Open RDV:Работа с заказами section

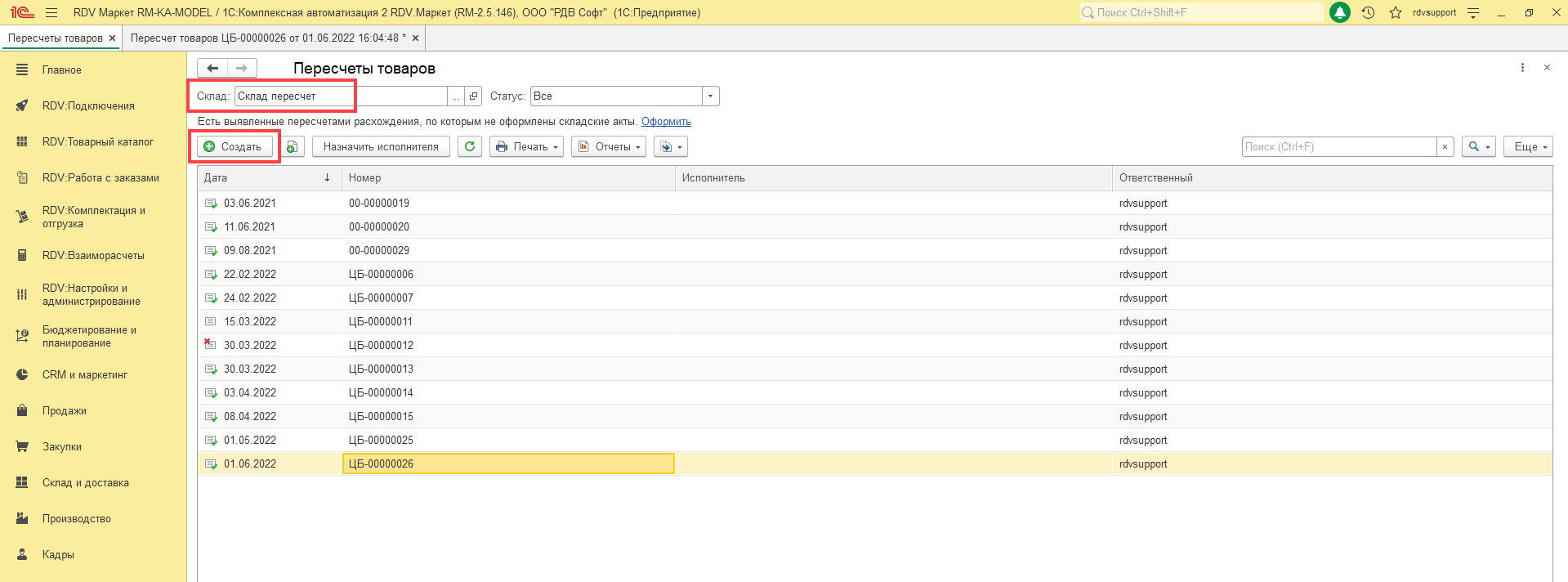tap(101, 177)
